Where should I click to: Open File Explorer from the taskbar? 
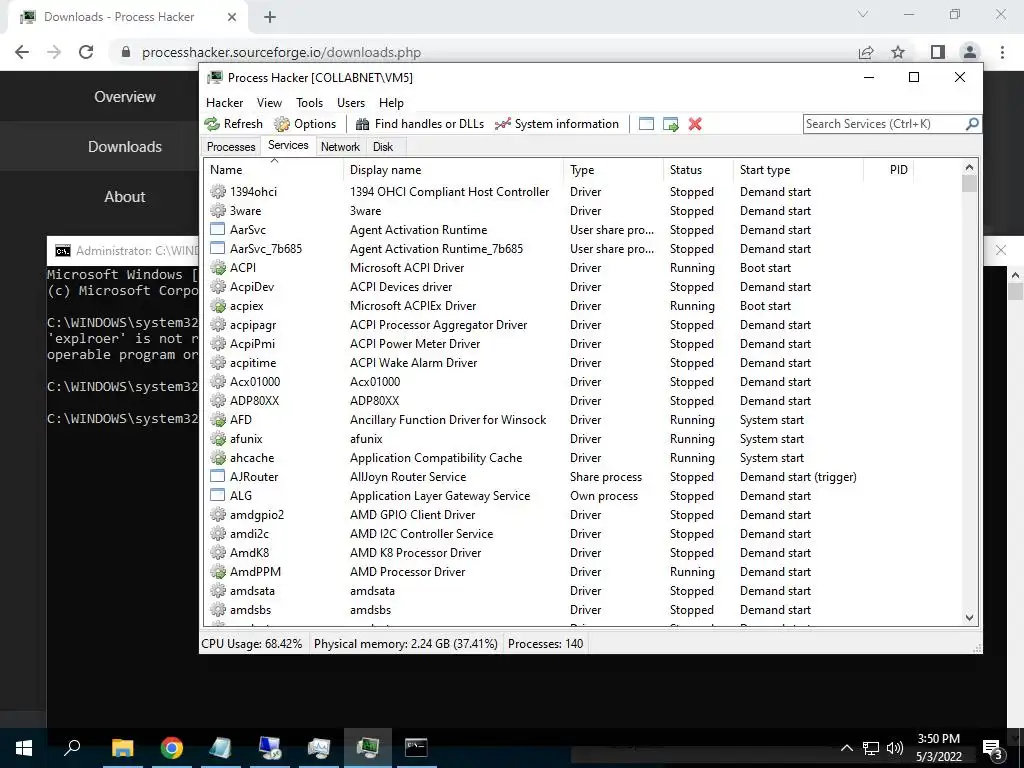122,747
